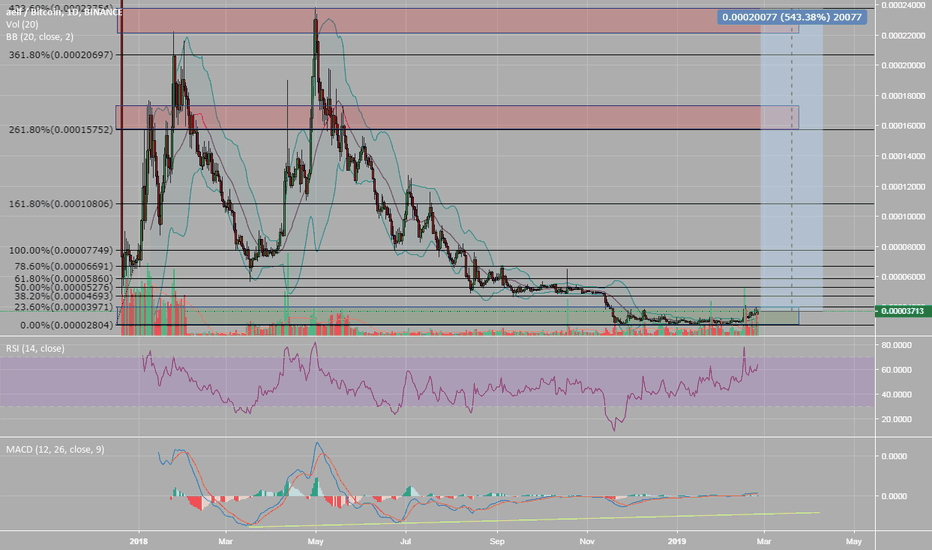
Task: Click 0.00022000 on the price axis
Action: 903,36
